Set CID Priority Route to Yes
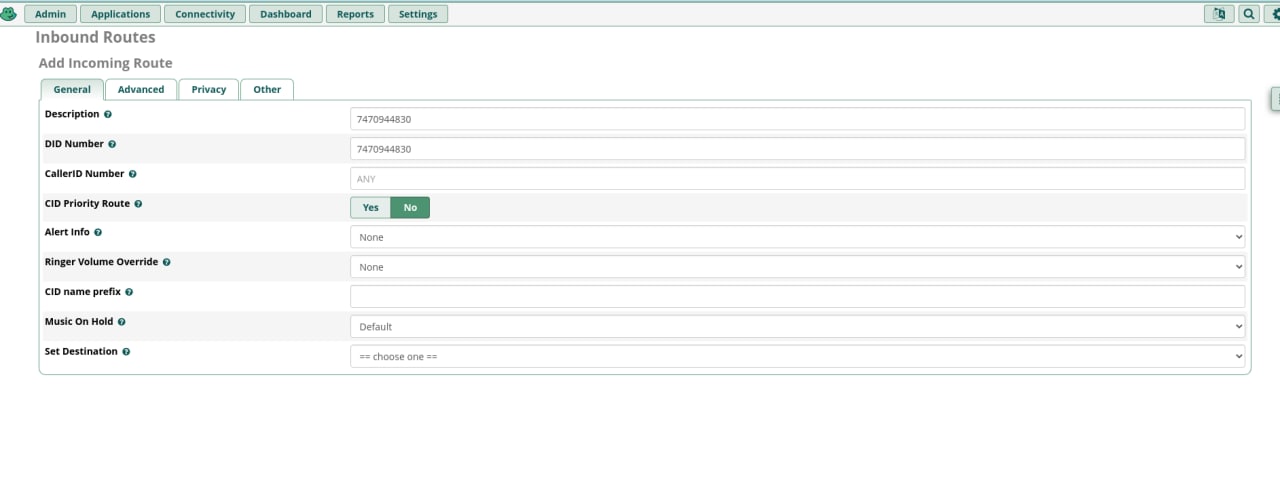 click(x=370, y=208)
